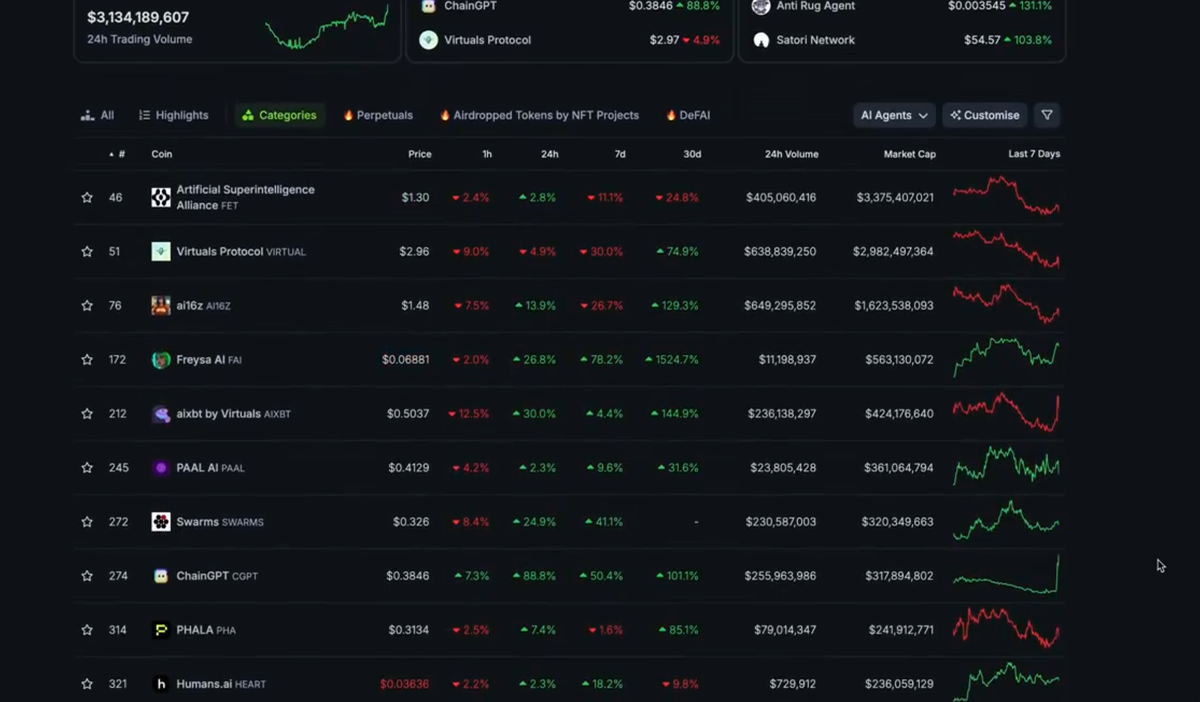Click the Humans.ai price $0.03636
Image resolution: width=1200 pixels, height=702 pixels.
[405, 684]
